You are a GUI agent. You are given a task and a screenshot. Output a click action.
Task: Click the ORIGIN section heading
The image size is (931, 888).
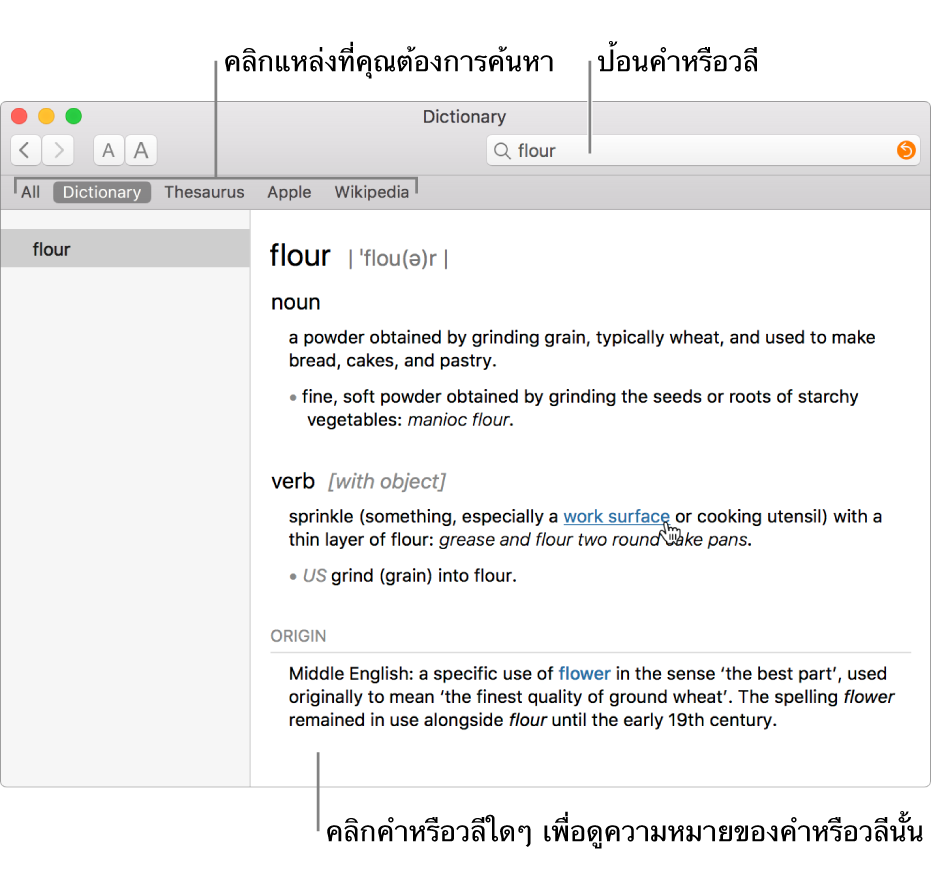[x=298, y=636]
